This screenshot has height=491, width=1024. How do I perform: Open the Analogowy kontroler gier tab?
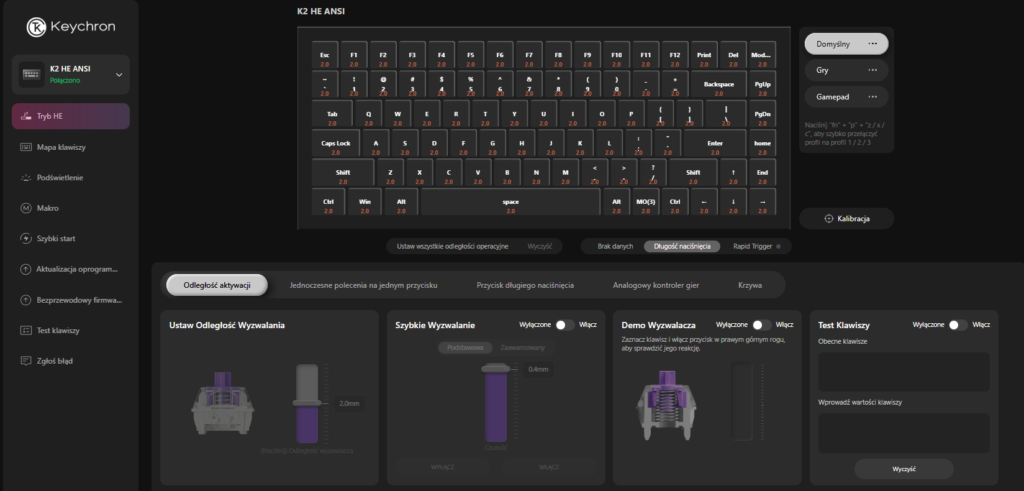[x=656, y=285]
